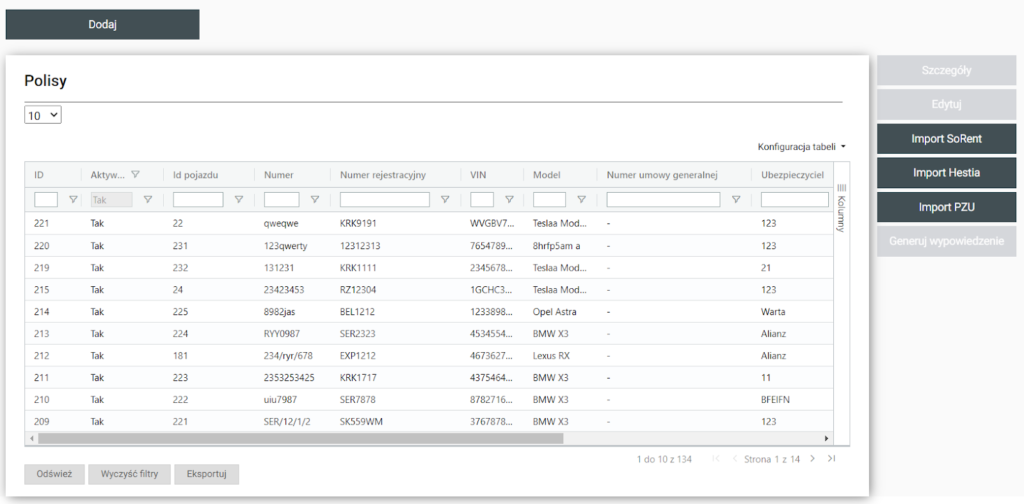Open filter menu for Numer umowy generalnej
This screenshot has width=1024, height=504.
[736, 200]
